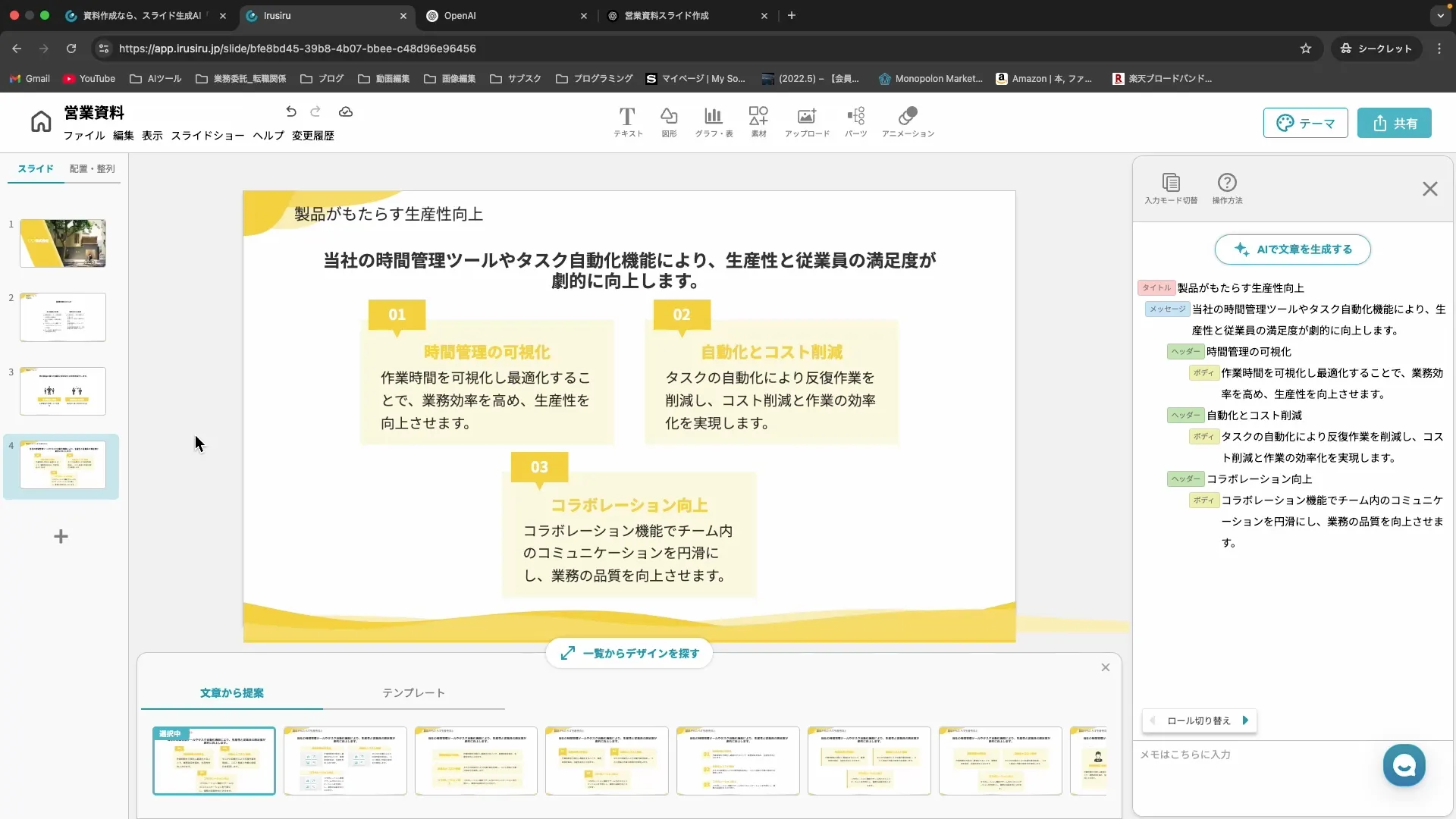The image size is (1456, 819).
Task: Advance role switcher with right arrow
Action: [1246, 720]
